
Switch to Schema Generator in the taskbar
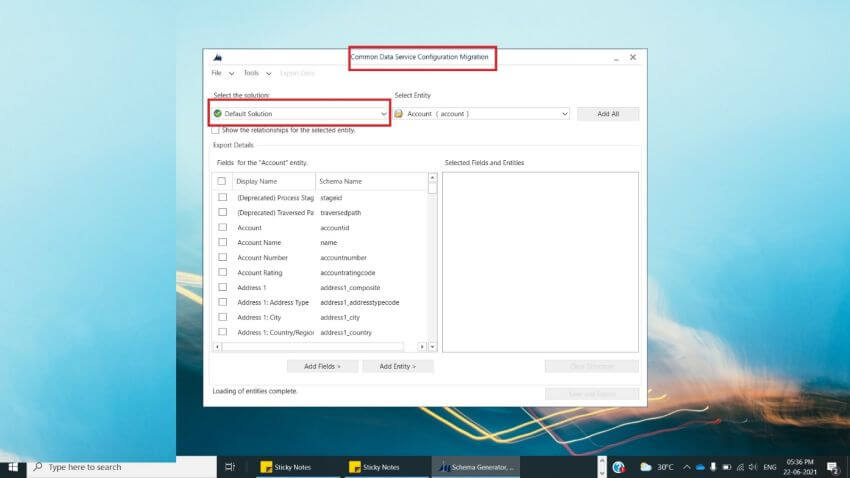click(x=476, y=467)
